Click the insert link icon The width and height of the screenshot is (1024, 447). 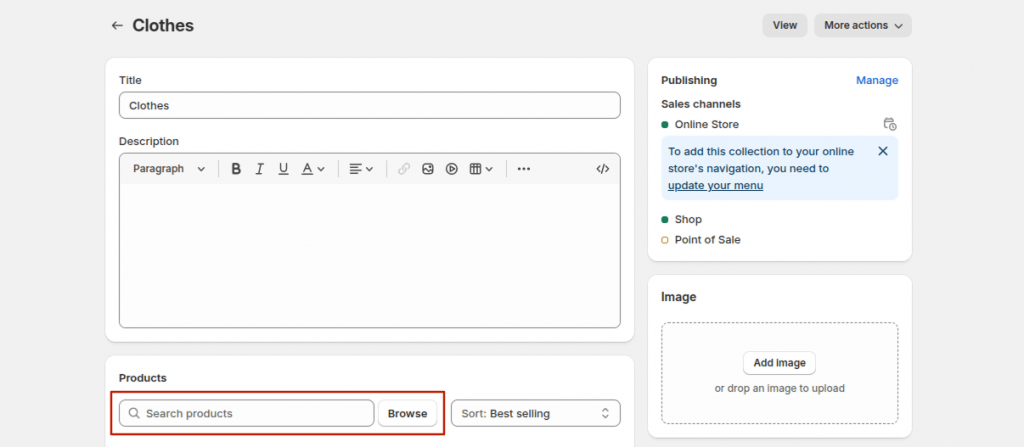404,169
